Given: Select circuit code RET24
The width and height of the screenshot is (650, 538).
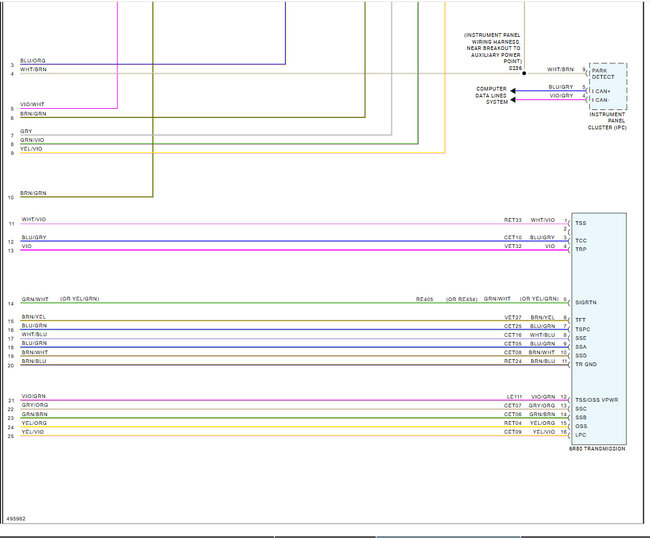Looking at the screenshot, I should click(x=513, y=361).
